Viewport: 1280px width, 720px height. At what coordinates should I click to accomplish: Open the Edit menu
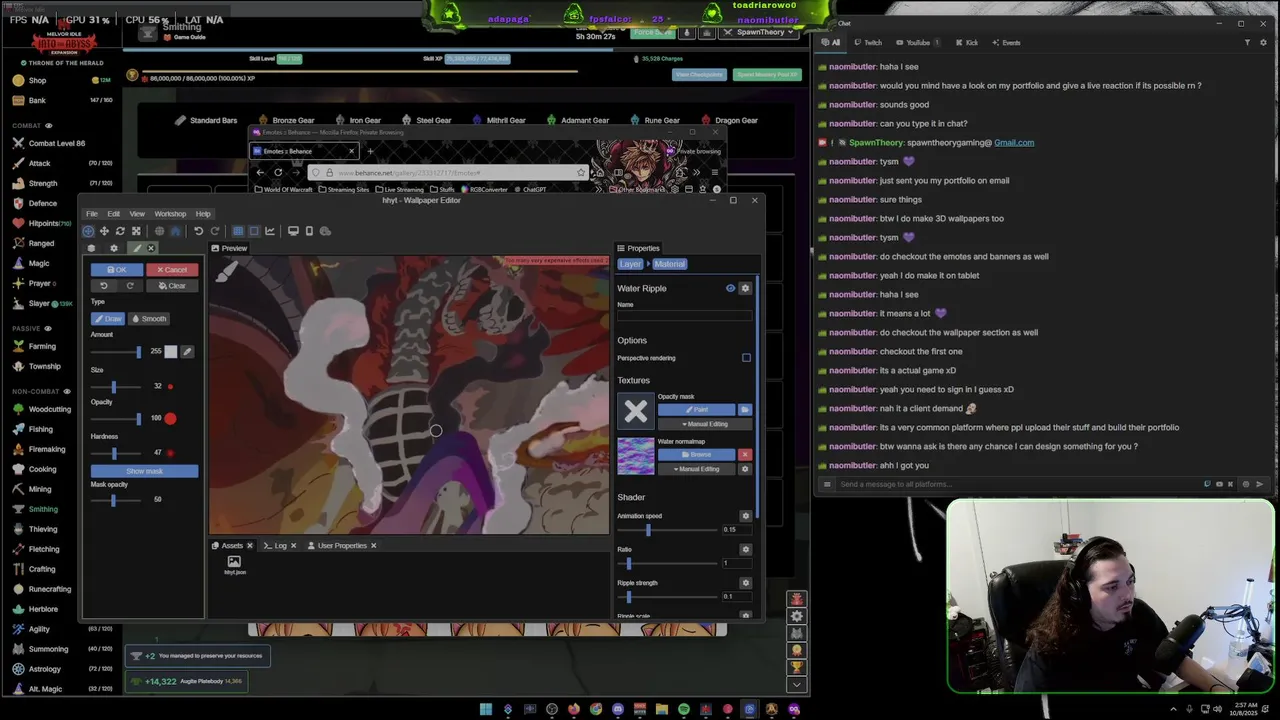114,214
